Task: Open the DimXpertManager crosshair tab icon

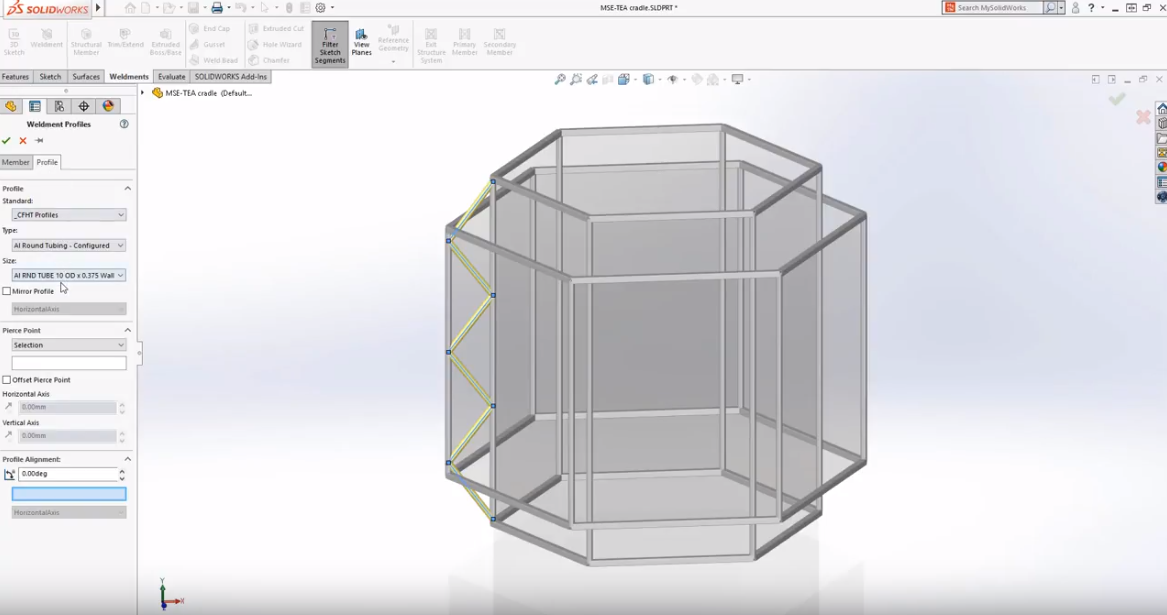Action: 83,106
